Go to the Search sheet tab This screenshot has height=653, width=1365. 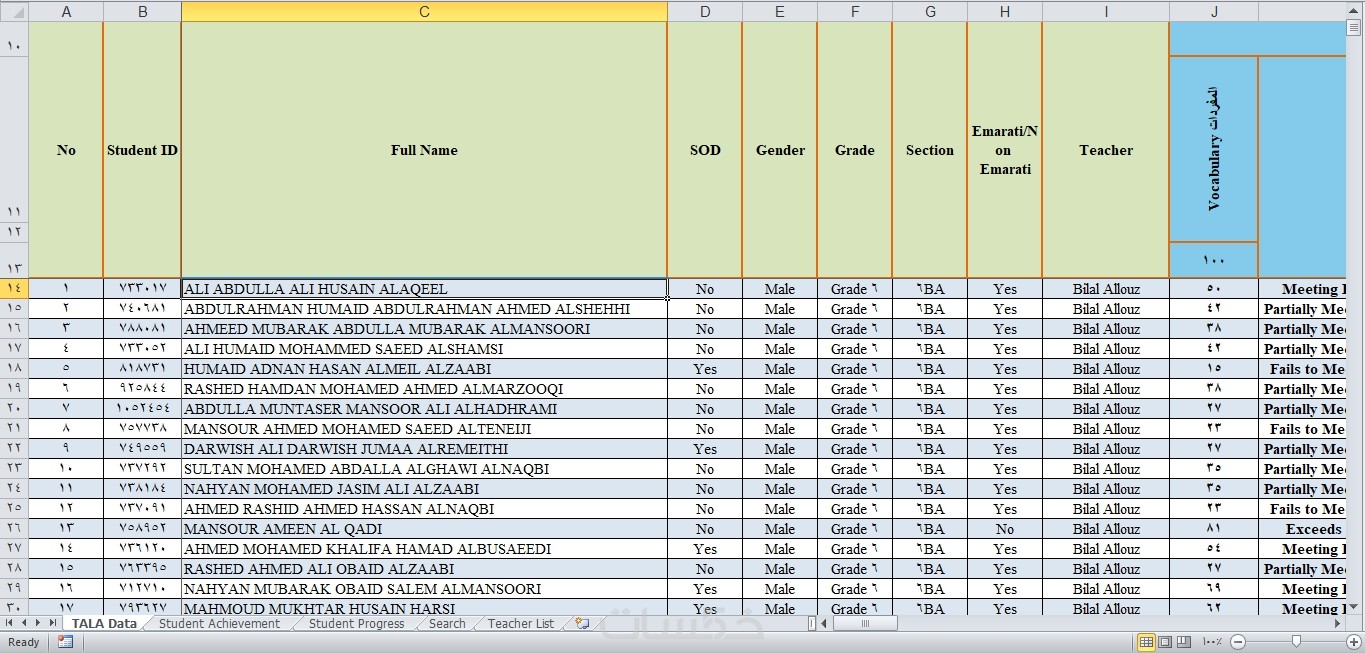point(447,623)
